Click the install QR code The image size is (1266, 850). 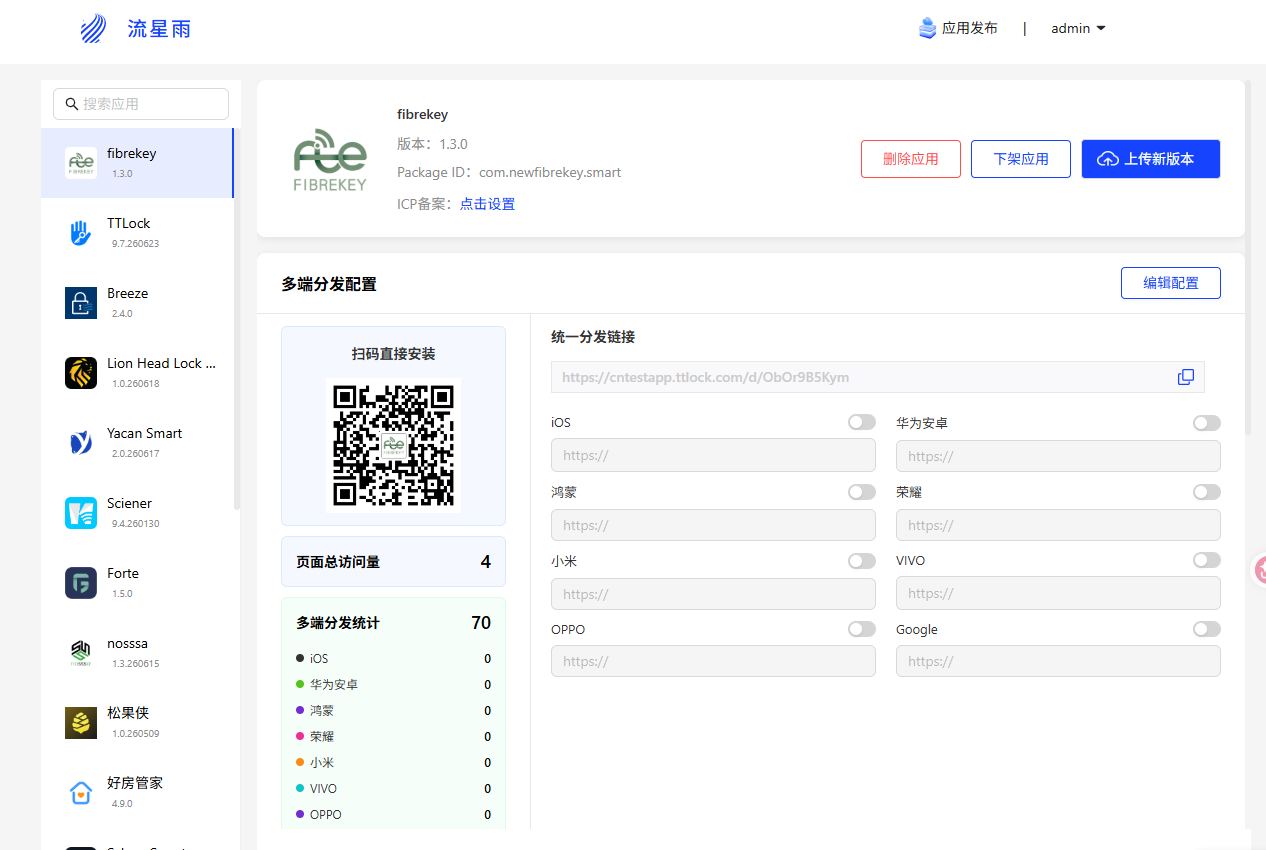coord(394,446)
